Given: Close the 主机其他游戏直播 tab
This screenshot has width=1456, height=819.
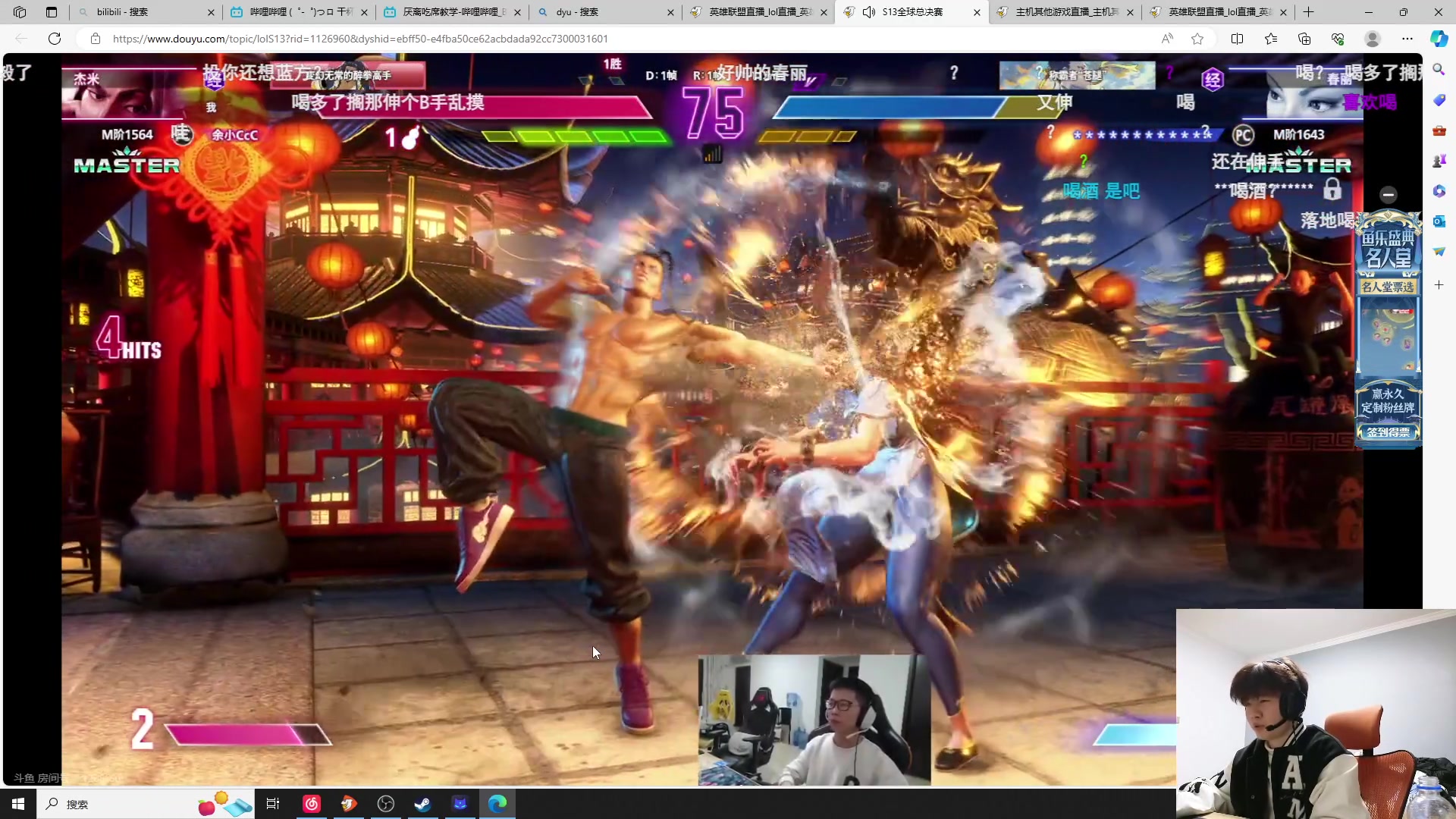Looking at the screenshot, I should pos(1130,12).
